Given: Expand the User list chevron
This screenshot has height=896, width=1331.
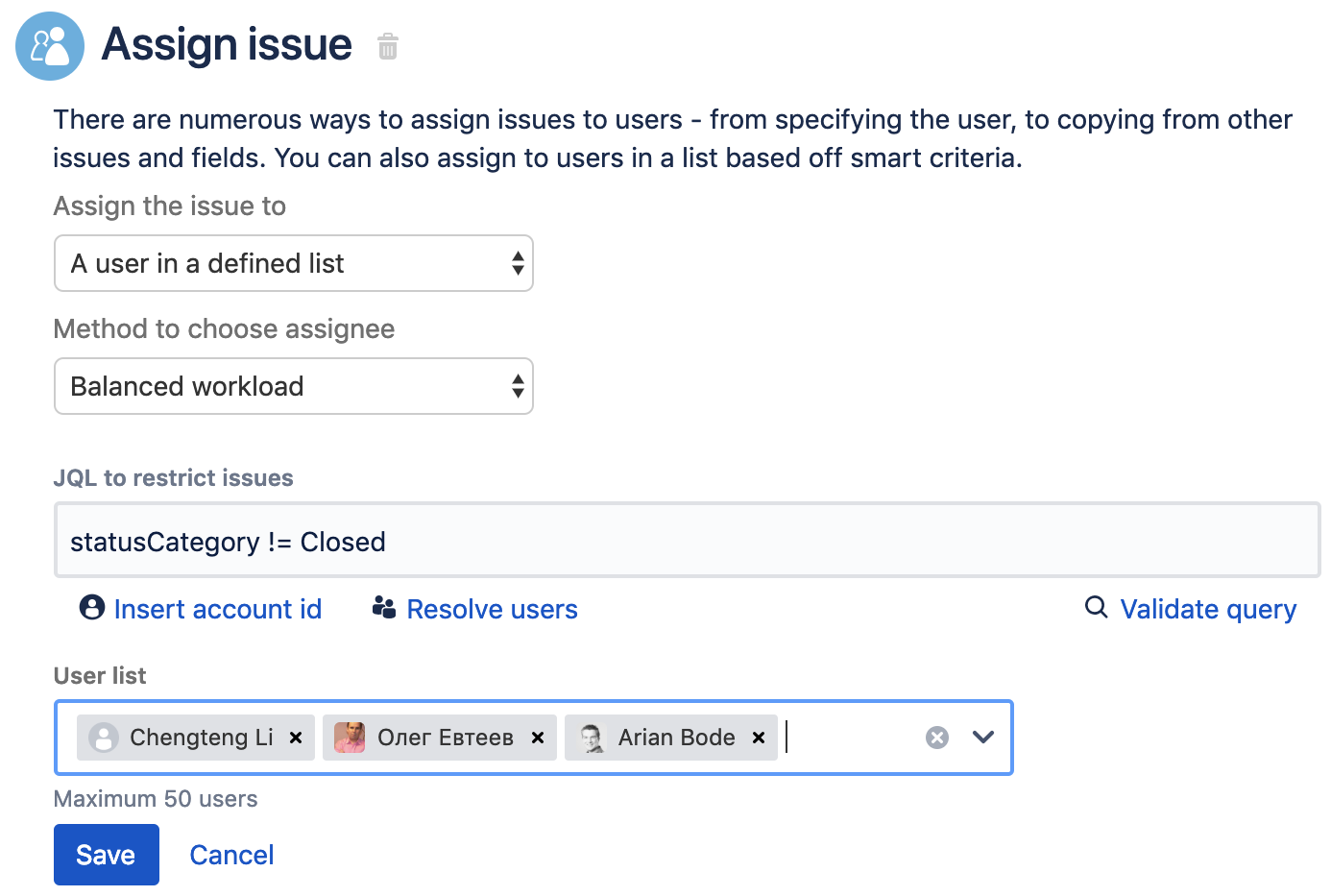Looking at the screenshot, I should 982,738.
